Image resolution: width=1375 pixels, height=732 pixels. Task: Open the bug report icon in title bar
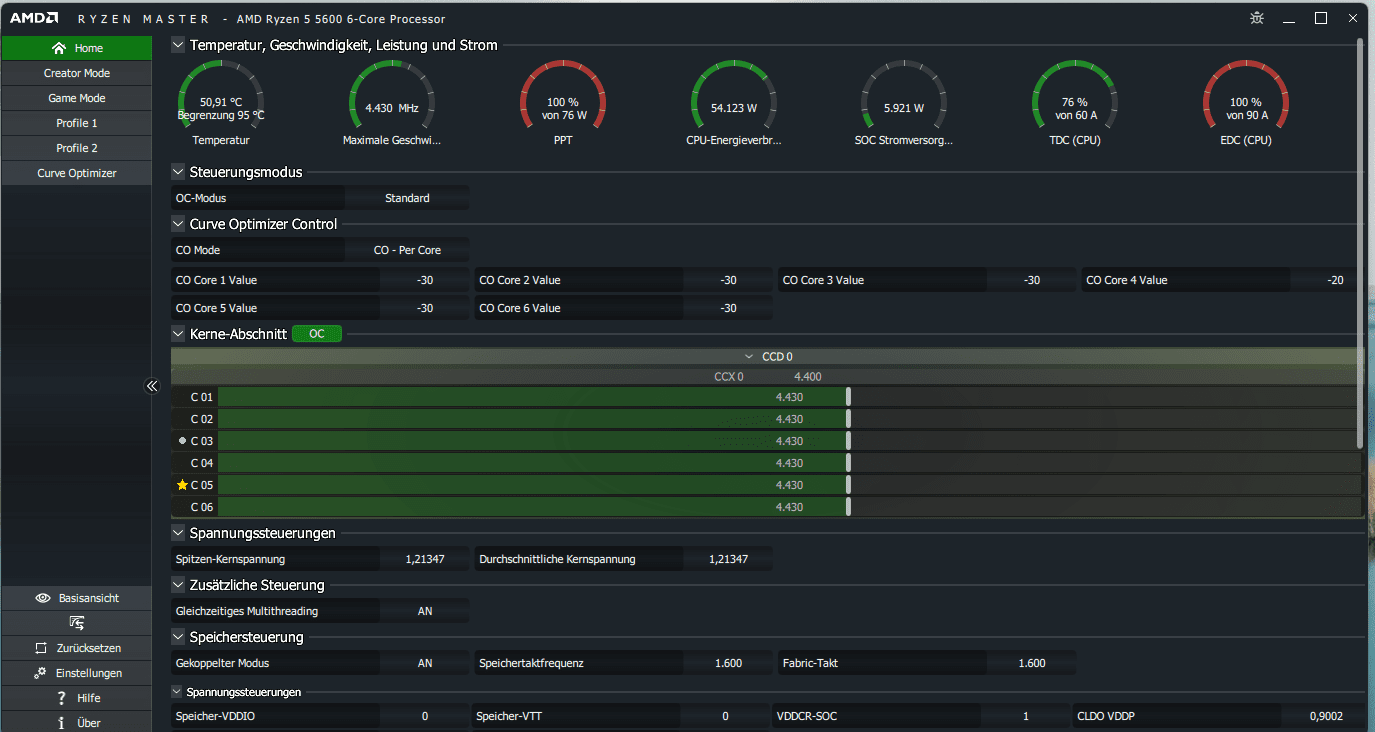(1257, 18)
